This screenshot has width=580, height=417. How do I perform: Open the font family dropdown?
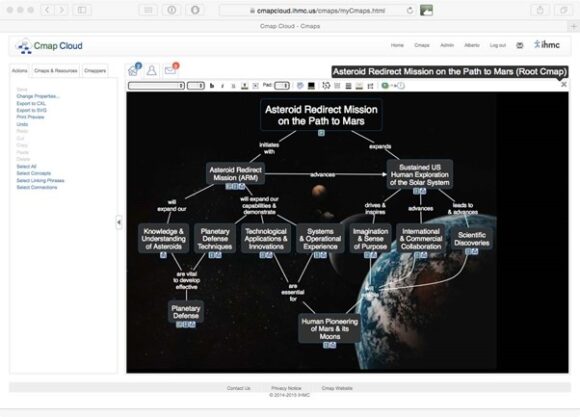(x=156, y=86)
